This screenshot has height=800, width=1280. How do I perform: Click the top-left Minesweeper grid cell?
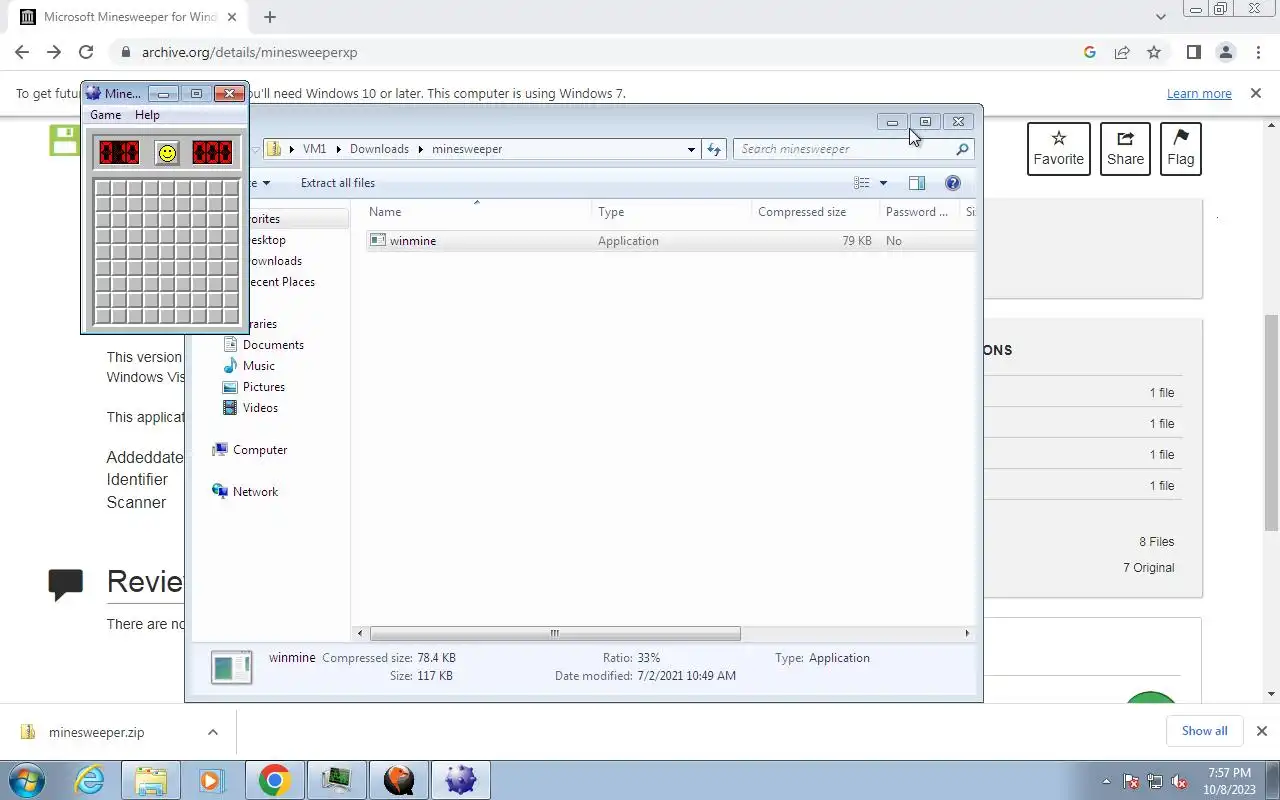click(x=103, y=188)
